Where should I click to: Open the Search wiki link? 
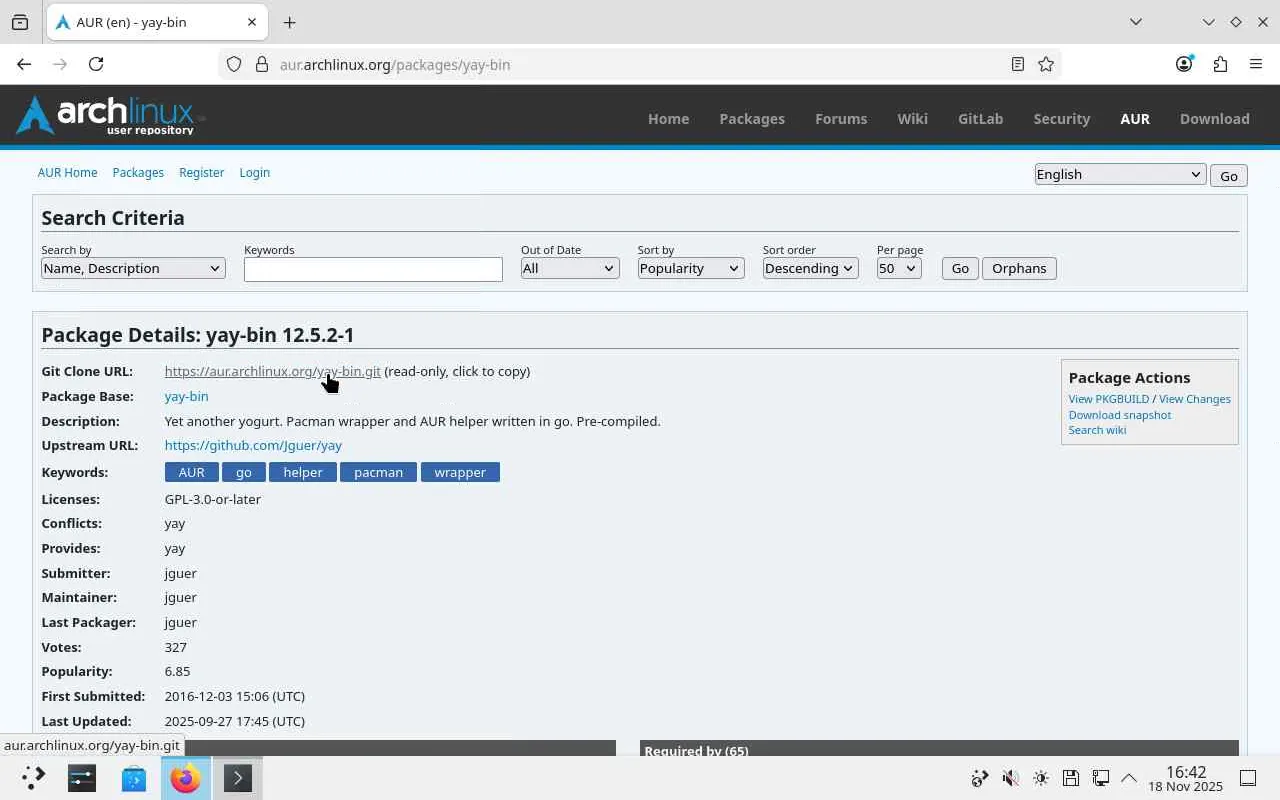pyautogui.click(x=1097, y=430)
